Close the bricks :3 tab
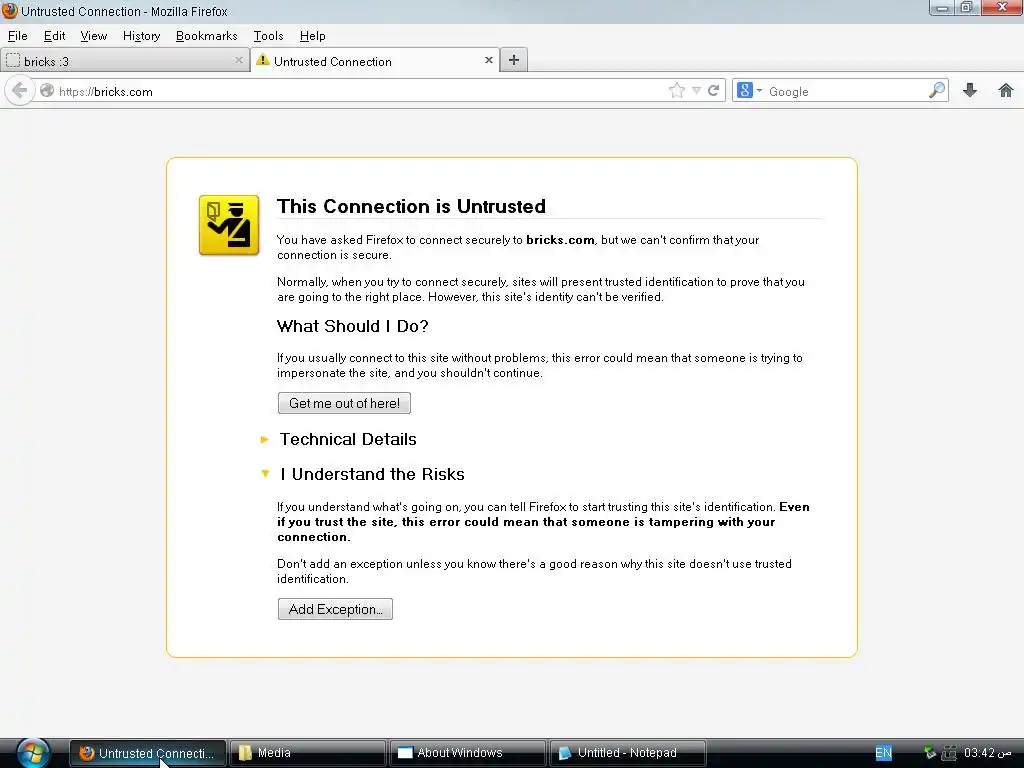1024x768 pixels. click(239, 60)
